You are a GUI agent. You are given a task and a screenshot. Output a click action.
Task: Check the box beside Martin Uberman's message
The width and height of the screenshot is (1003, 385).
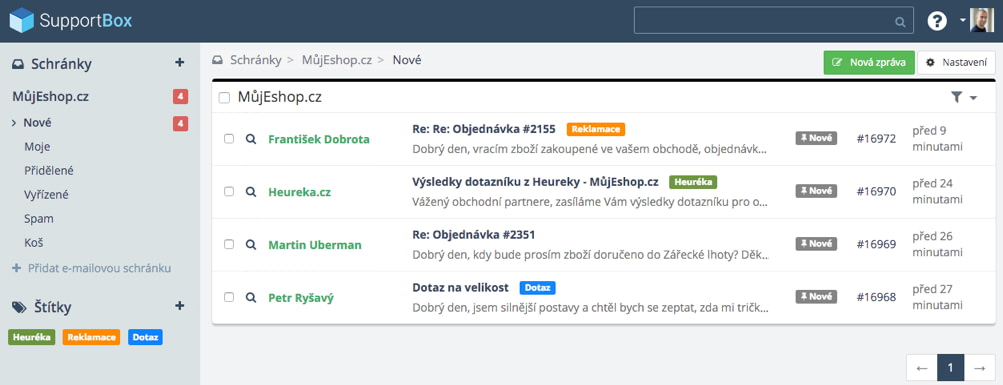tap(229, 244)
